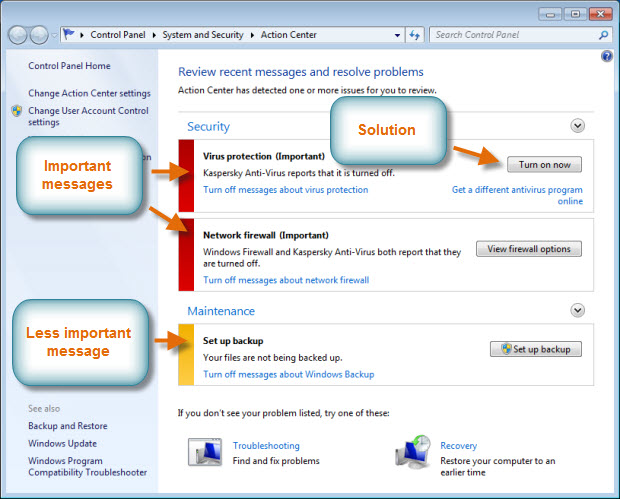The image size is (620, 499).
Task: Click the Set up backup button
Action: click(x=535, y=349)
